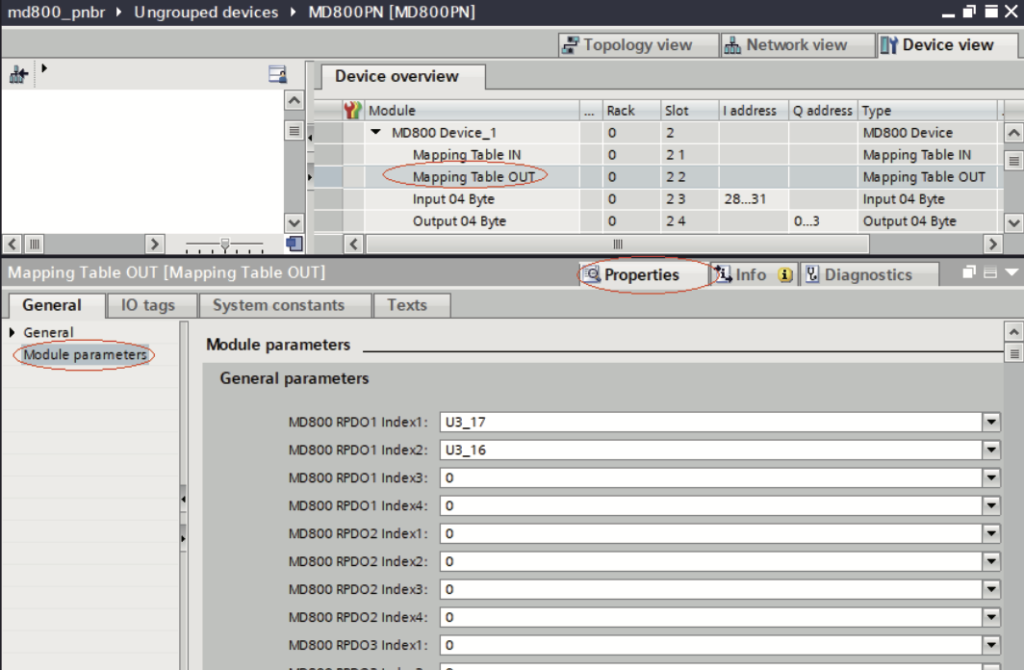
Task: Click the wrench status column icon
Action: coord(352,110)
